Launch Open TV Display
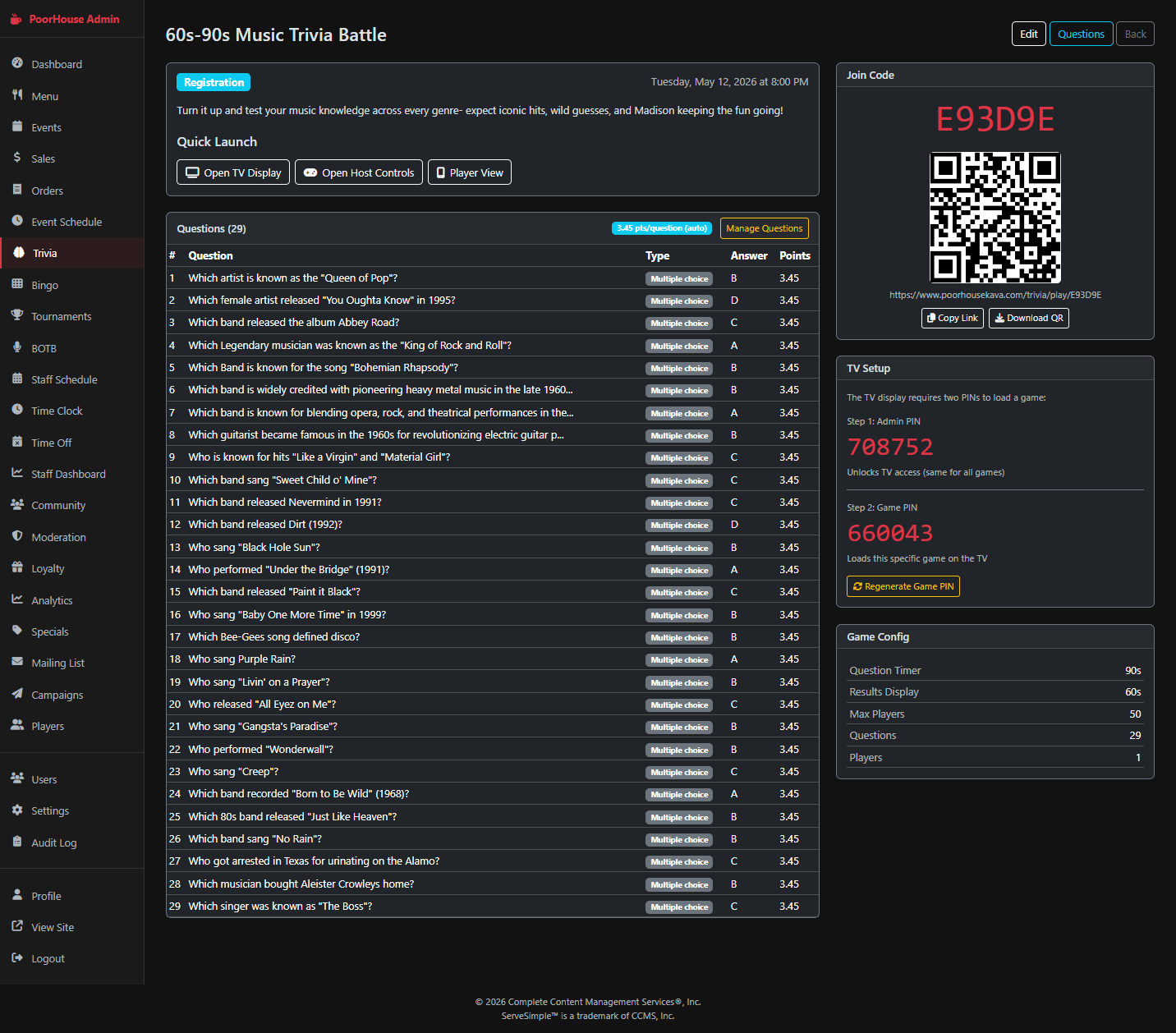 coord(233,172)
